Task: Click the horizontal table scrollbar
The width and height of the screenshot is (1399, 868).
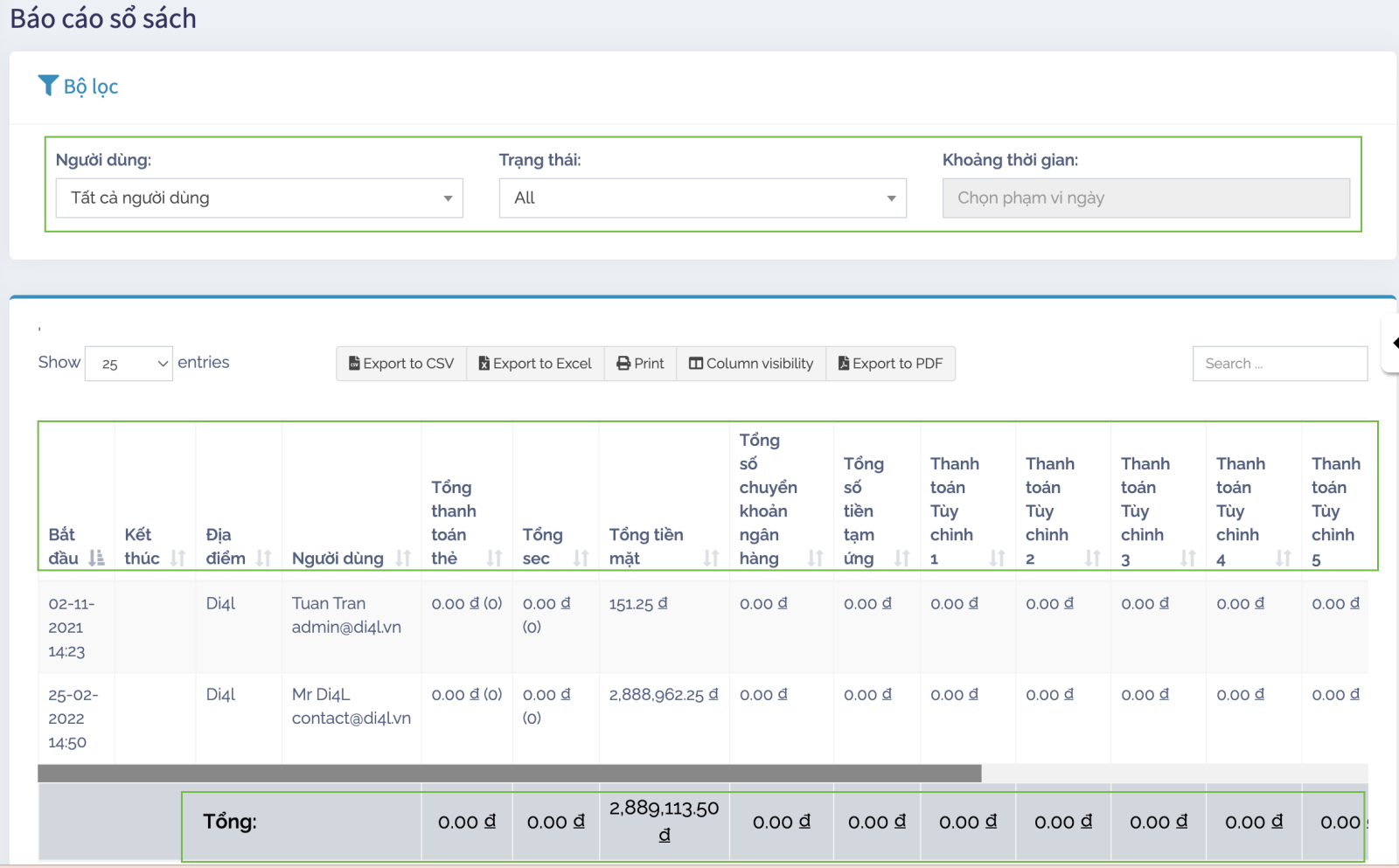Action: pyautogui.click(x=509, y=774)
